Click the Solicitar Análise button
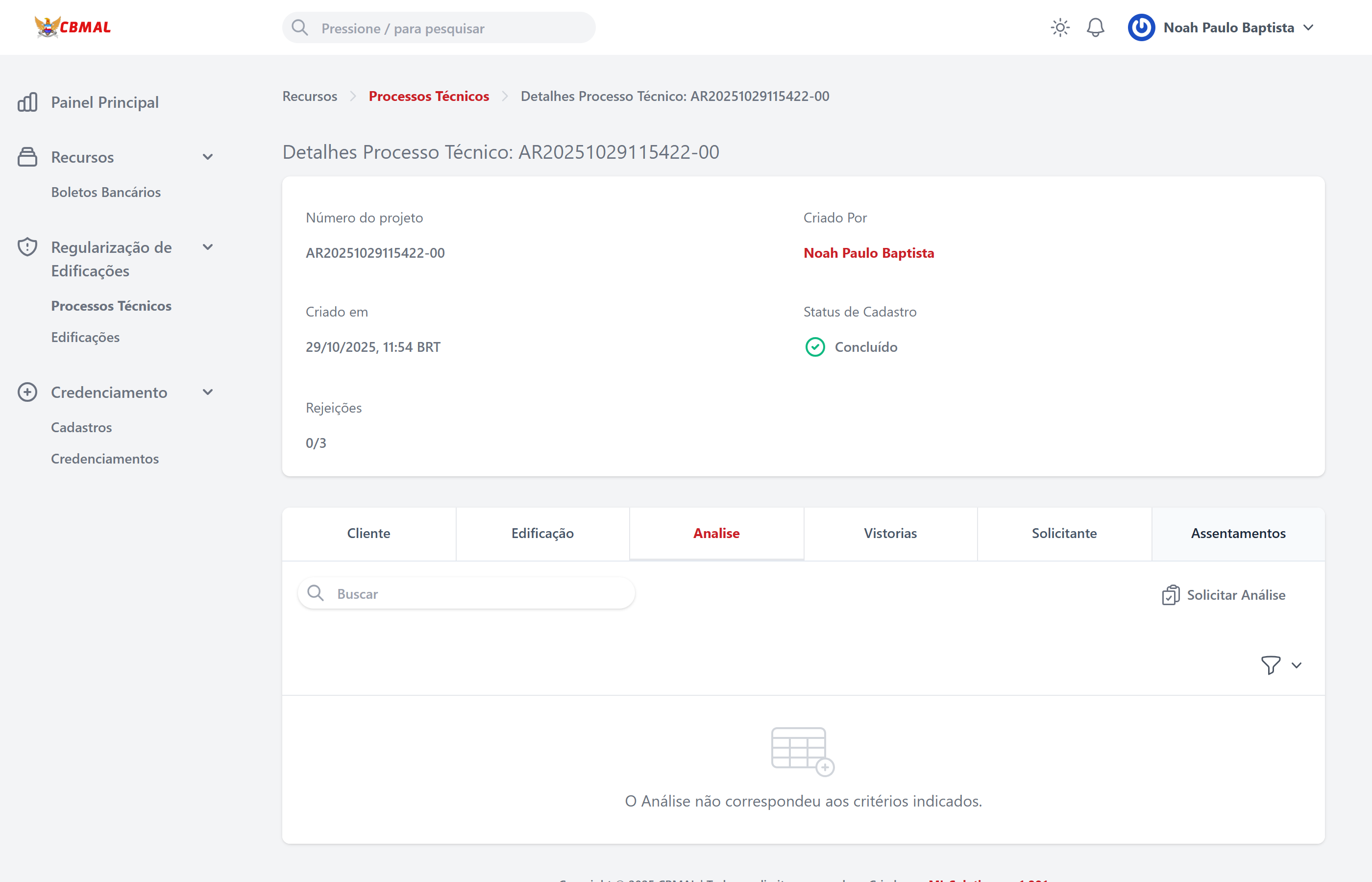The height and width of the screenshot is (882, 1372). tap(1224, 595)
